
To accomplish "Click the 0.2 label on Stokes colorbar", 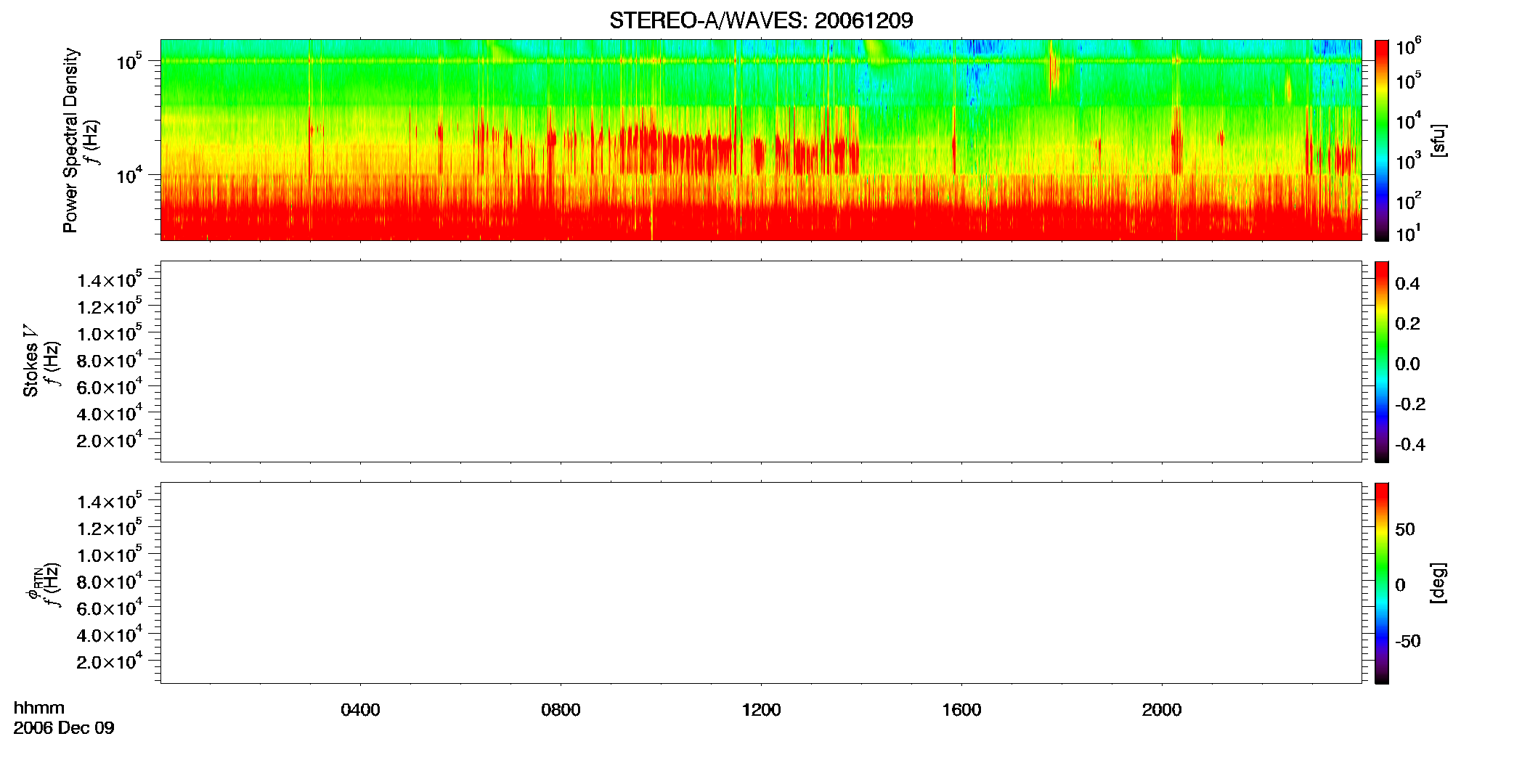I will click(x=1407, y=324).
